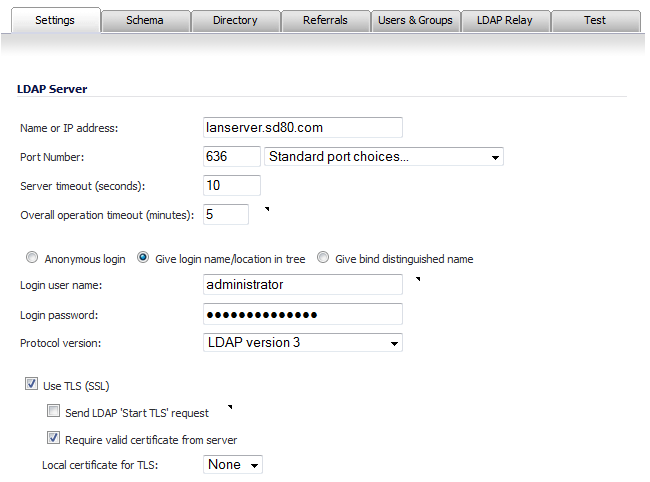Open Local certificate for TLS dropdown

(233, 465)
